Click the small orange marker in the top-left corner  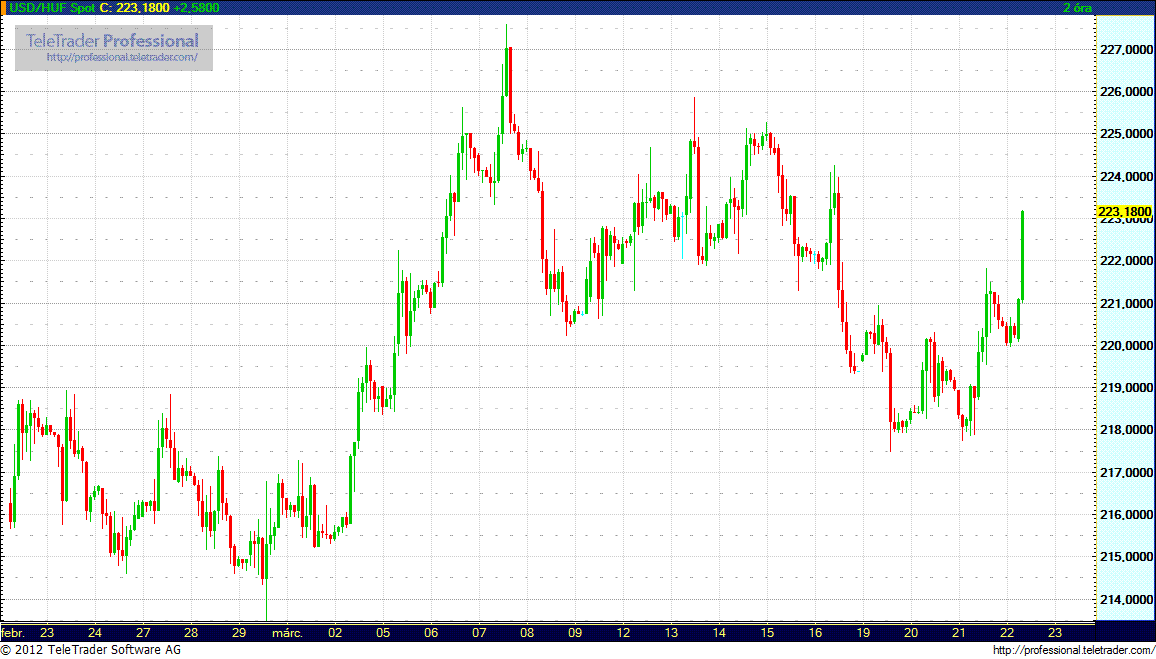tap(4, 6)
